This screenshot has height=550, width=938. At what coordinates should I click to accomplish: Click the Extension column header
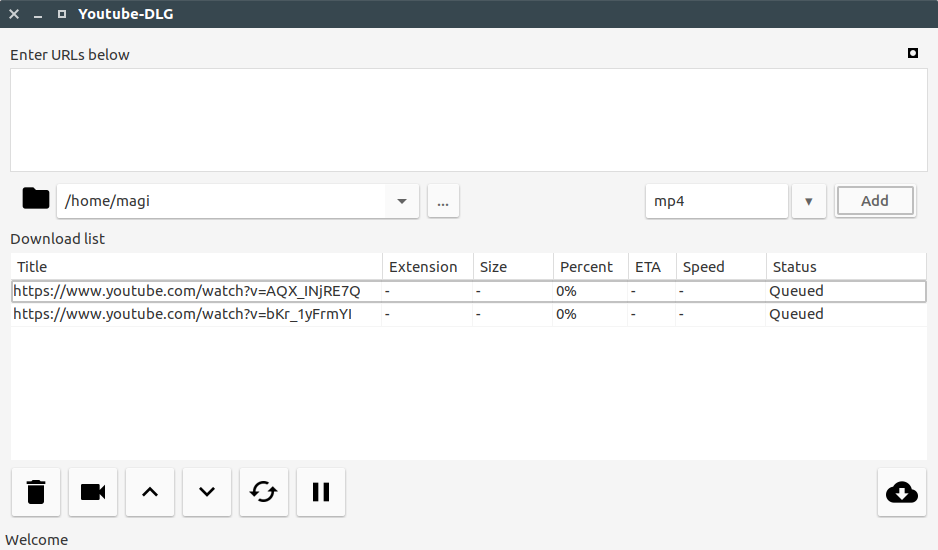pyautogui.click(x=428, y=267)
